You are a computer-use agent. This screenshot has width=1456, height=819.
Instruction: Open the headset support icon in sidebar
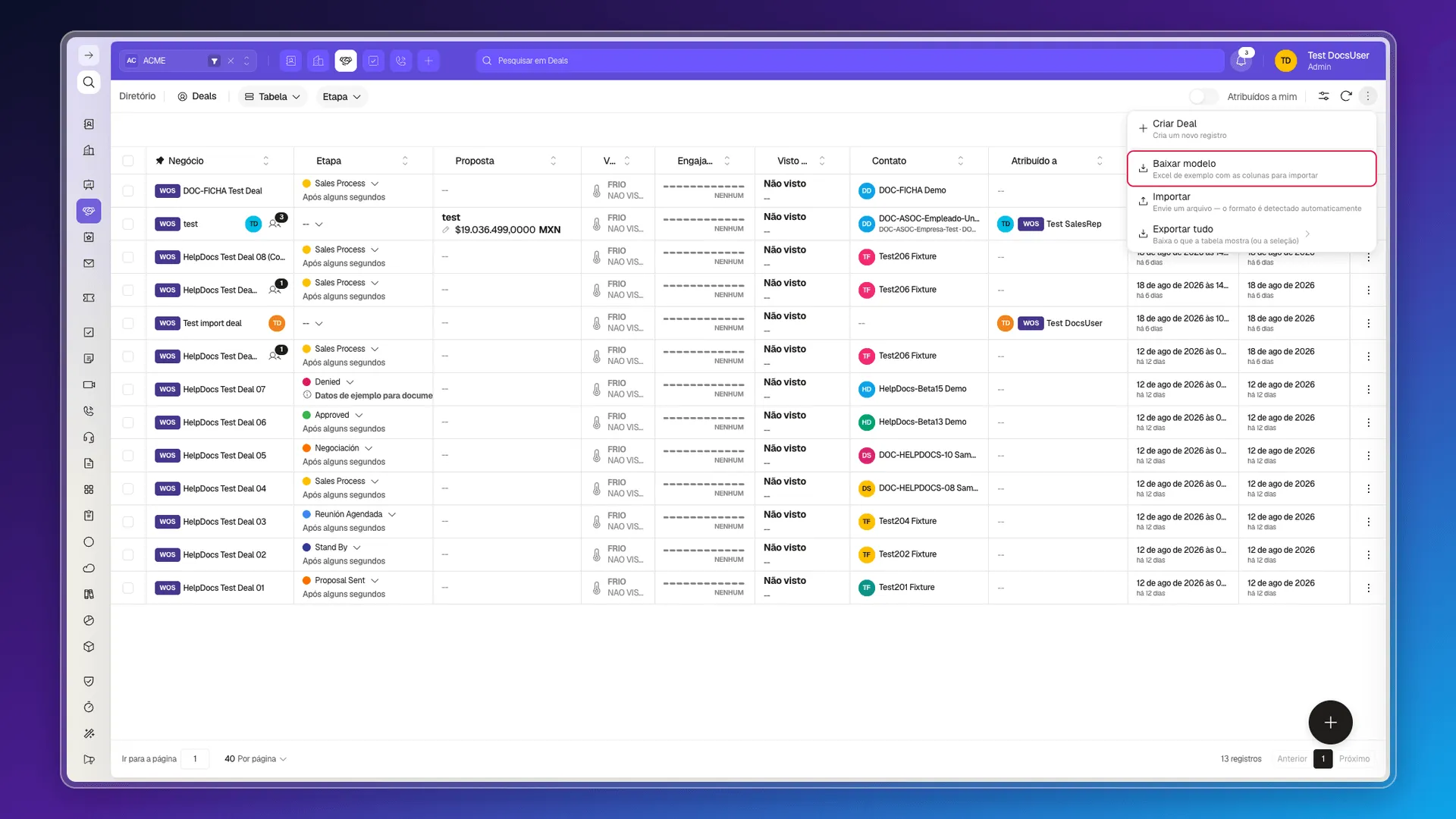[x=89, y=437]
